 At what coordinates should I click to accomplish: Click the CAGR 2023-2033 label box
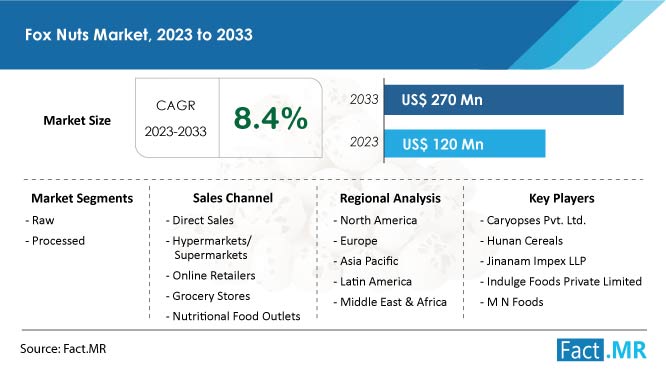[177, 118]
